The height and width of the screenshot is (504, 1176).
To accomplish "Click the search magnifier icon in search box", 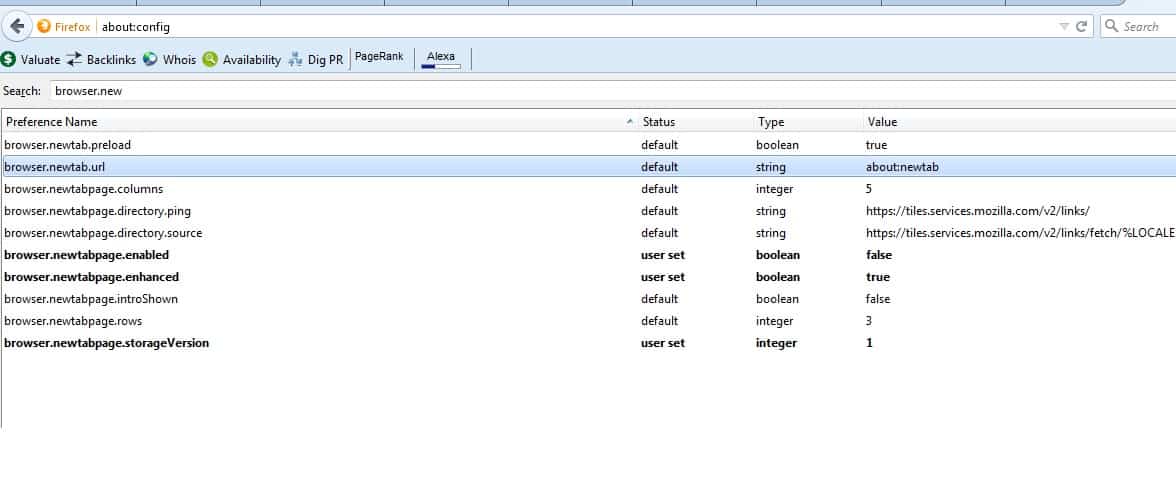I will tap(1111, 27).
